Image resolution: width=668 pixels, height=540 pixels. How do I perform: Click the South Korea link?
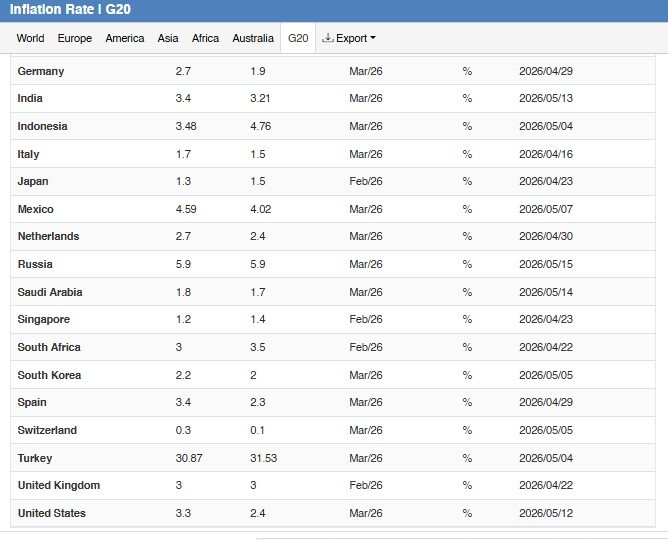(49, 376)
